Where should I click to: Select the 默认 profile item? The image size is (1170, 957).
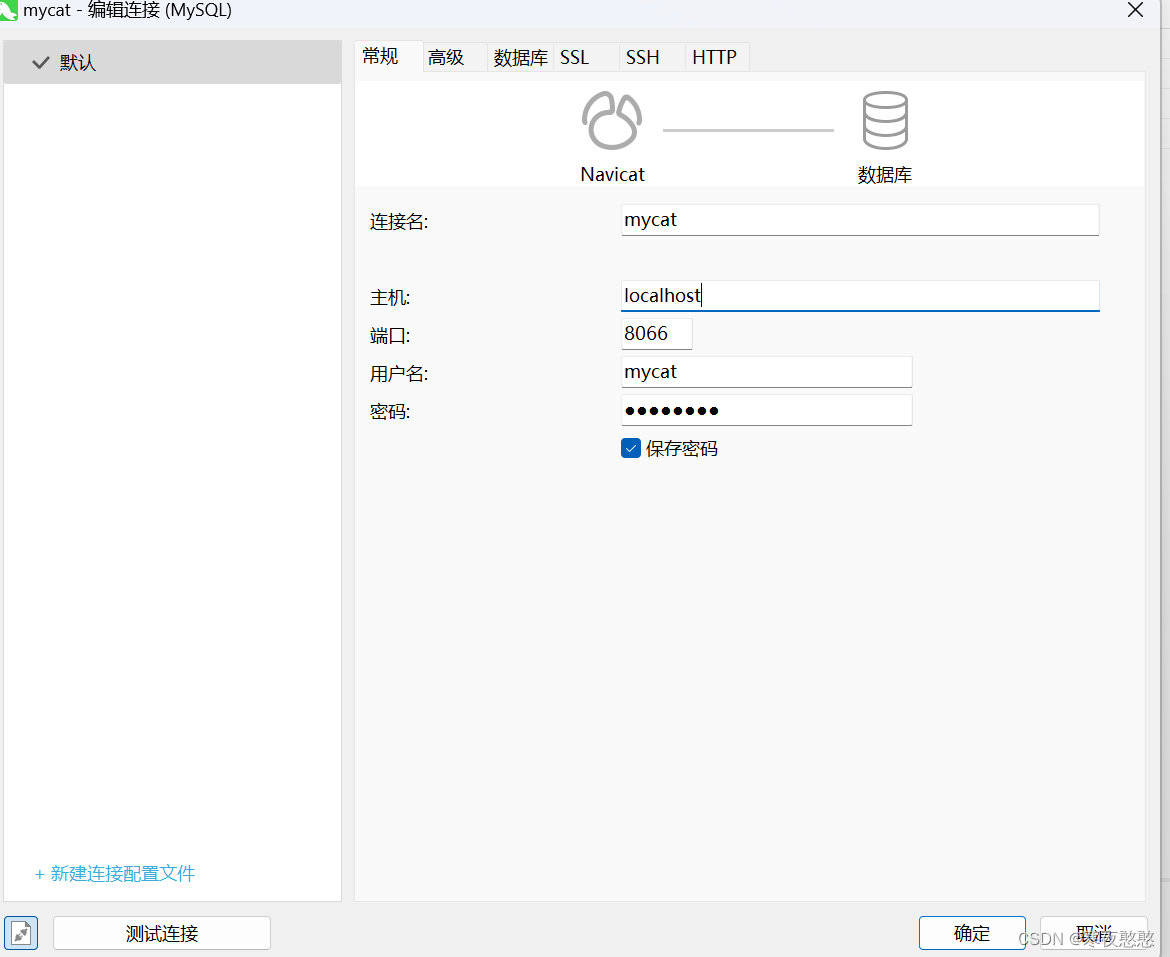point(172,62)
